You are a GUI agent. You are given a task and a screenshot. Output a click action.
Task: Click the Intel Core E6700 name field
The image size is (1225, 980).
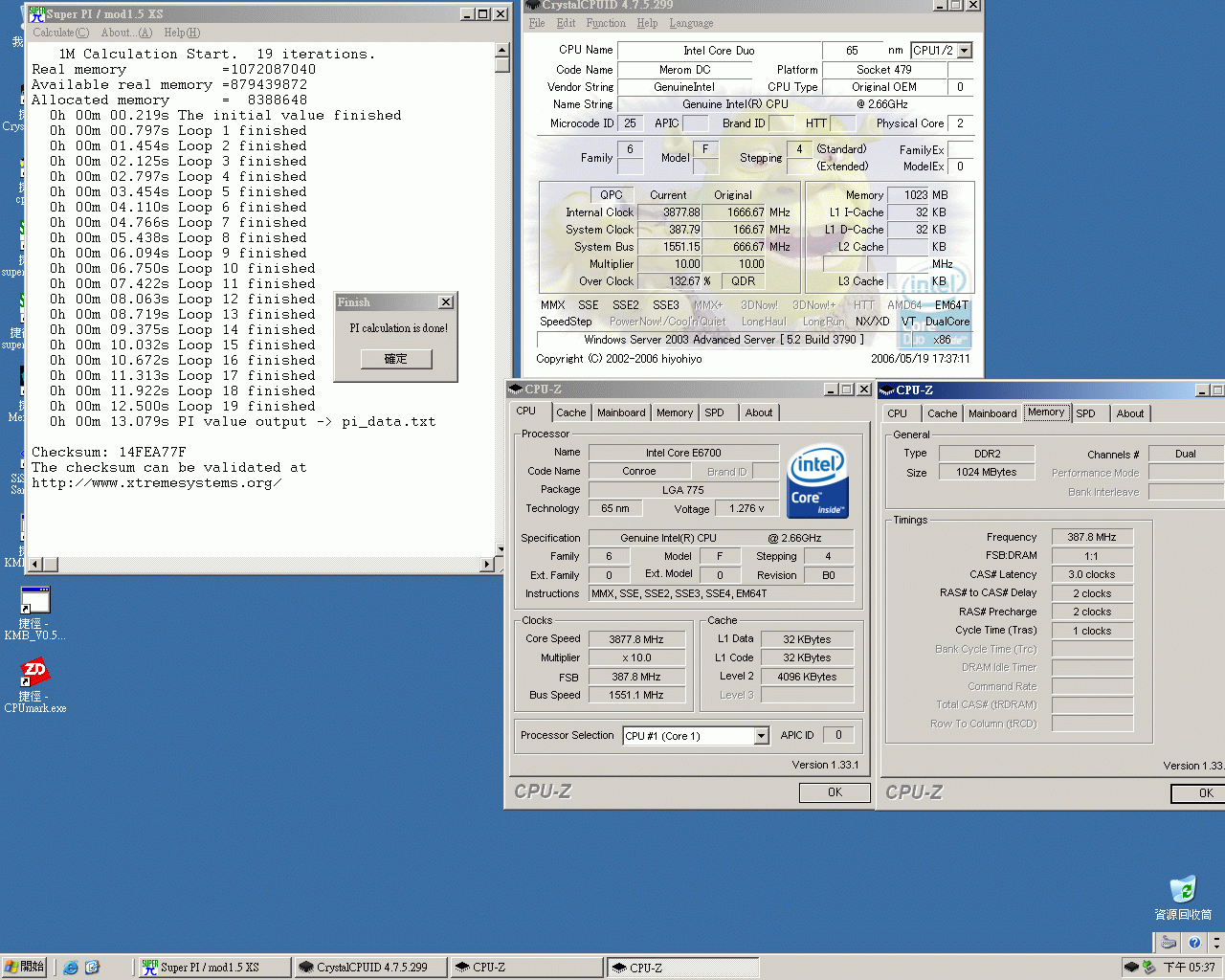point(683,453)
